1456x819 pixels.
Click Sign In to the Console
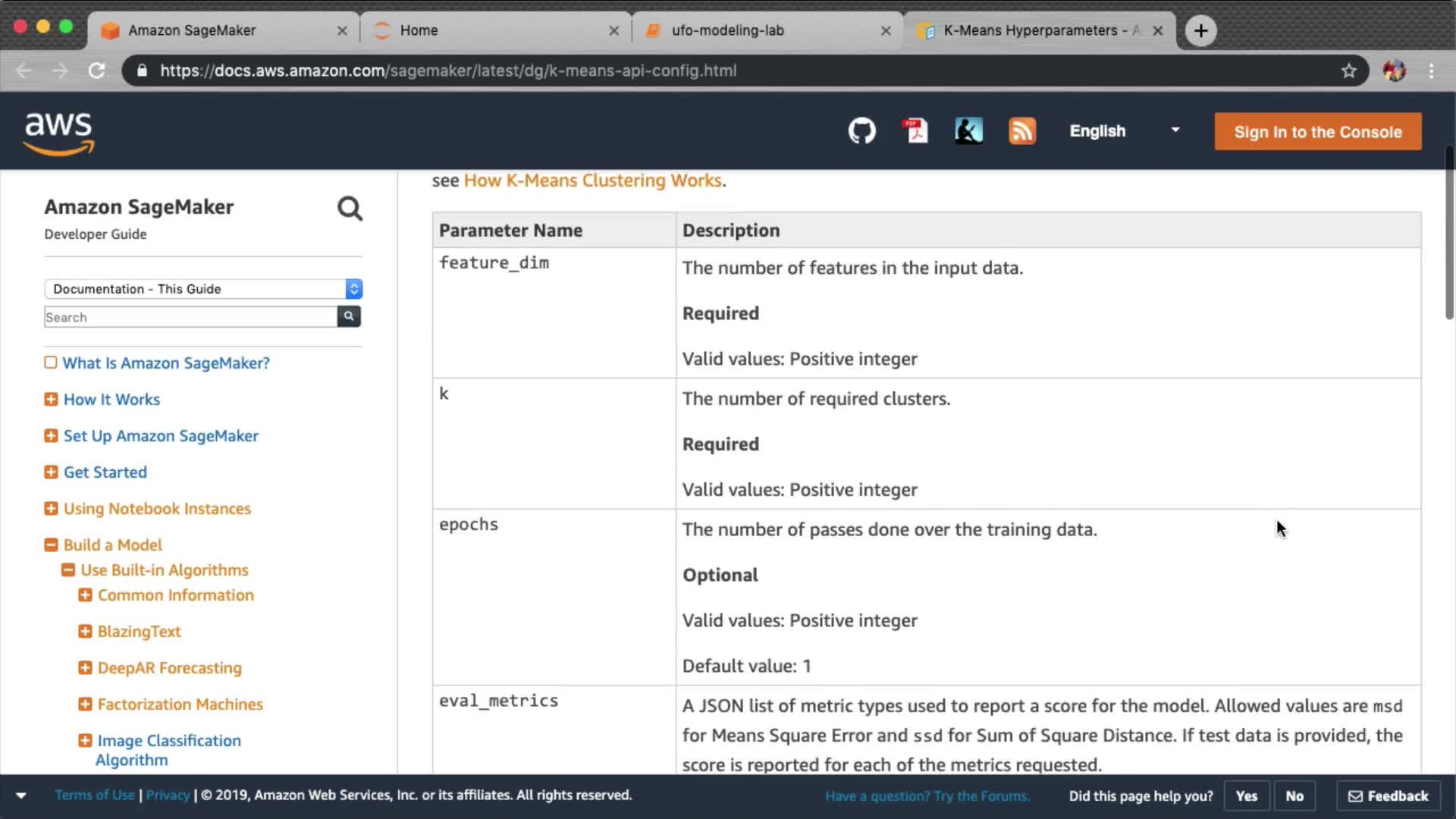click(1317, 132)
